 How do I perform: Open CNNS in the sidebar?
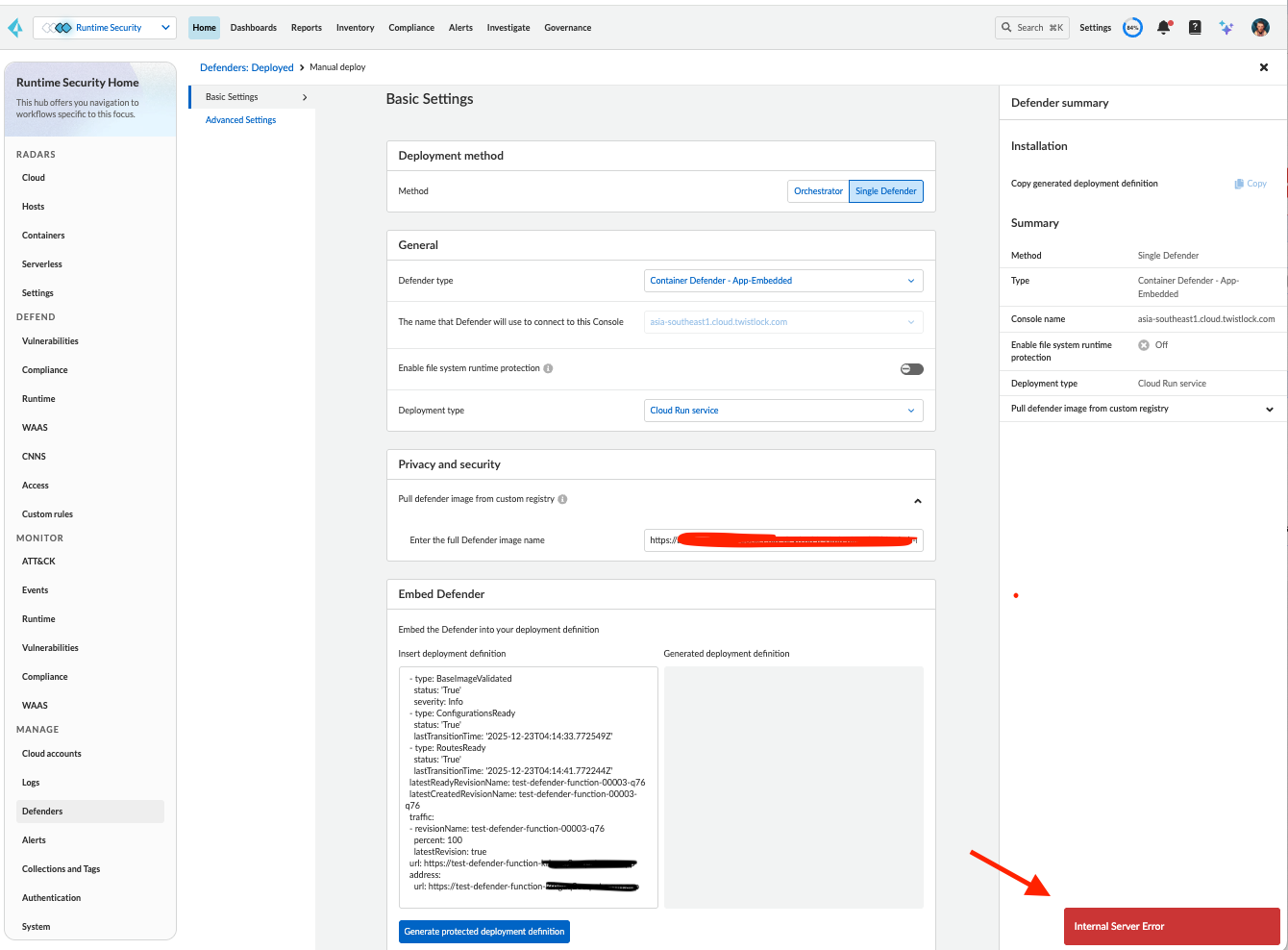[x=34, y=457]
